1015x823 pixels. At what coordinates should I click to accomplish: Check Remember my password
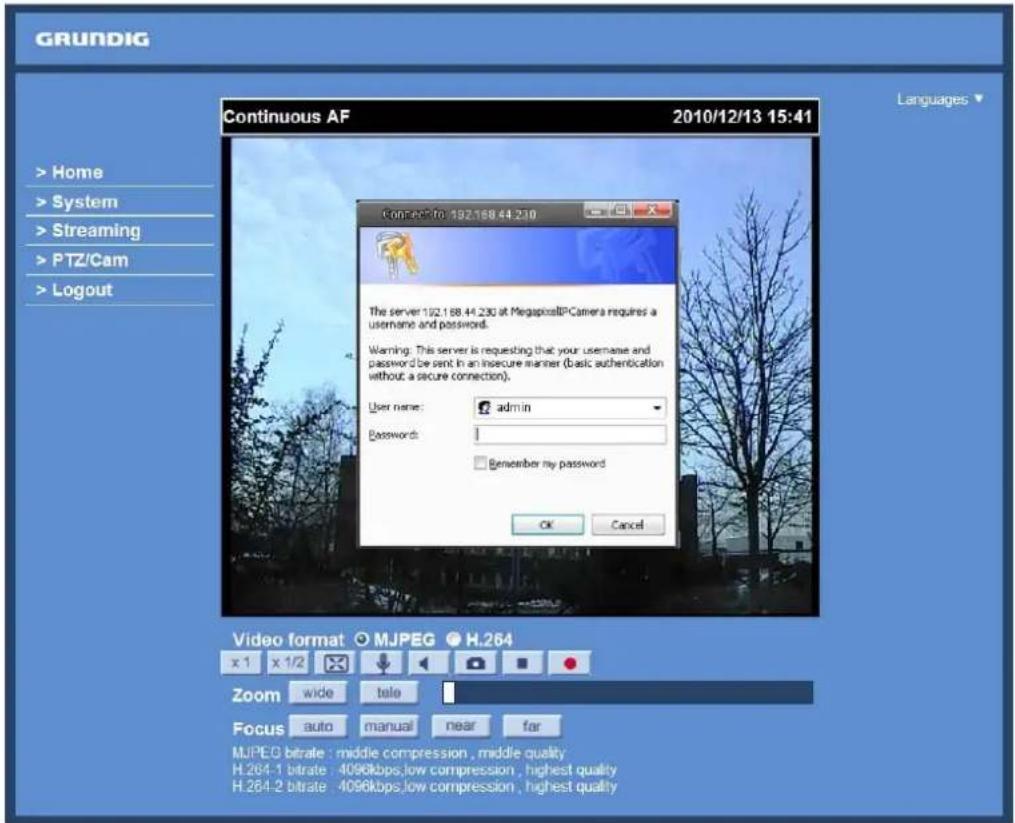tap(480, 463)
